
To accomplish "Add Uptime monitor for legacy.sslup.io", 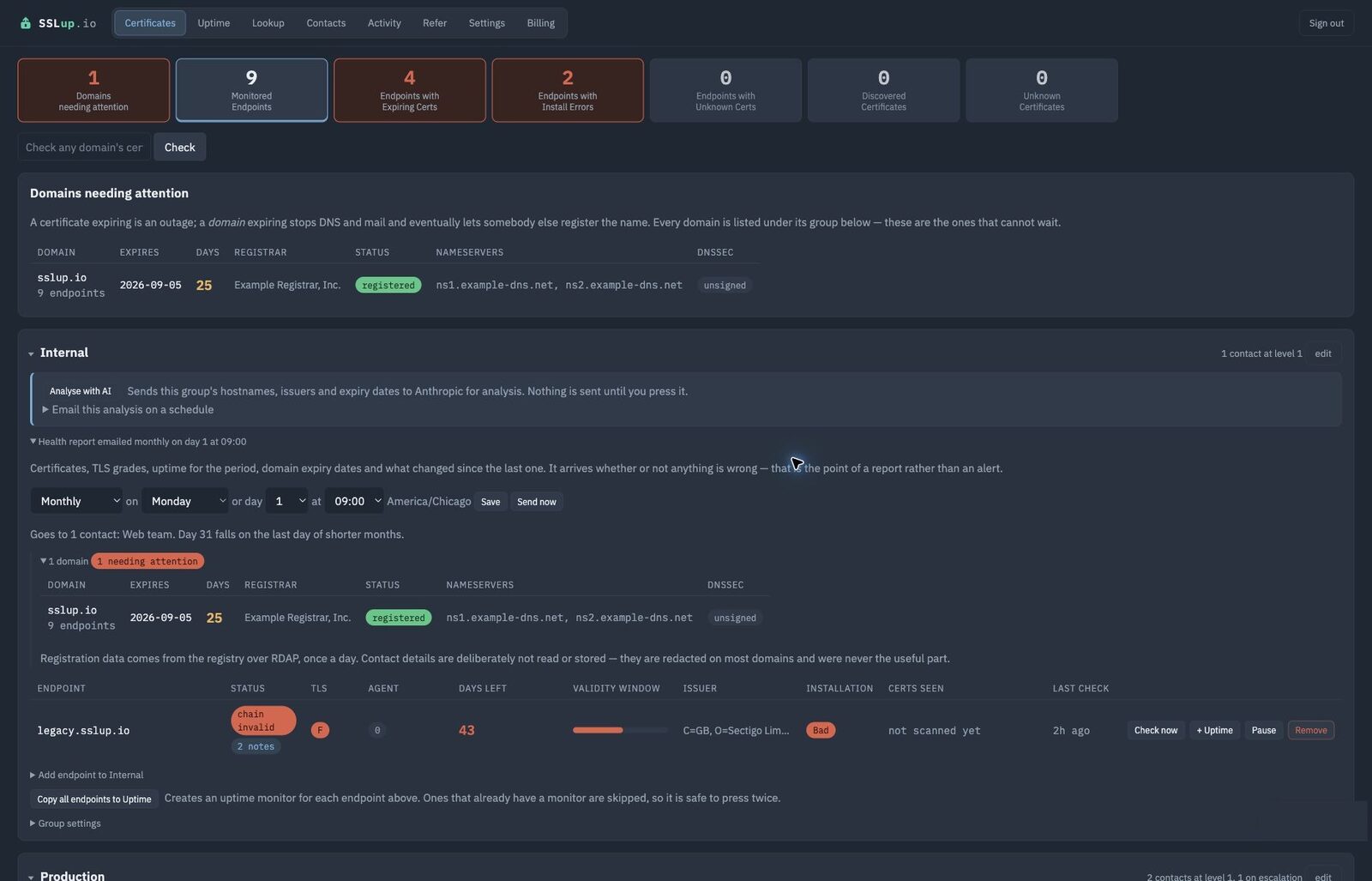I will 1214,730.
